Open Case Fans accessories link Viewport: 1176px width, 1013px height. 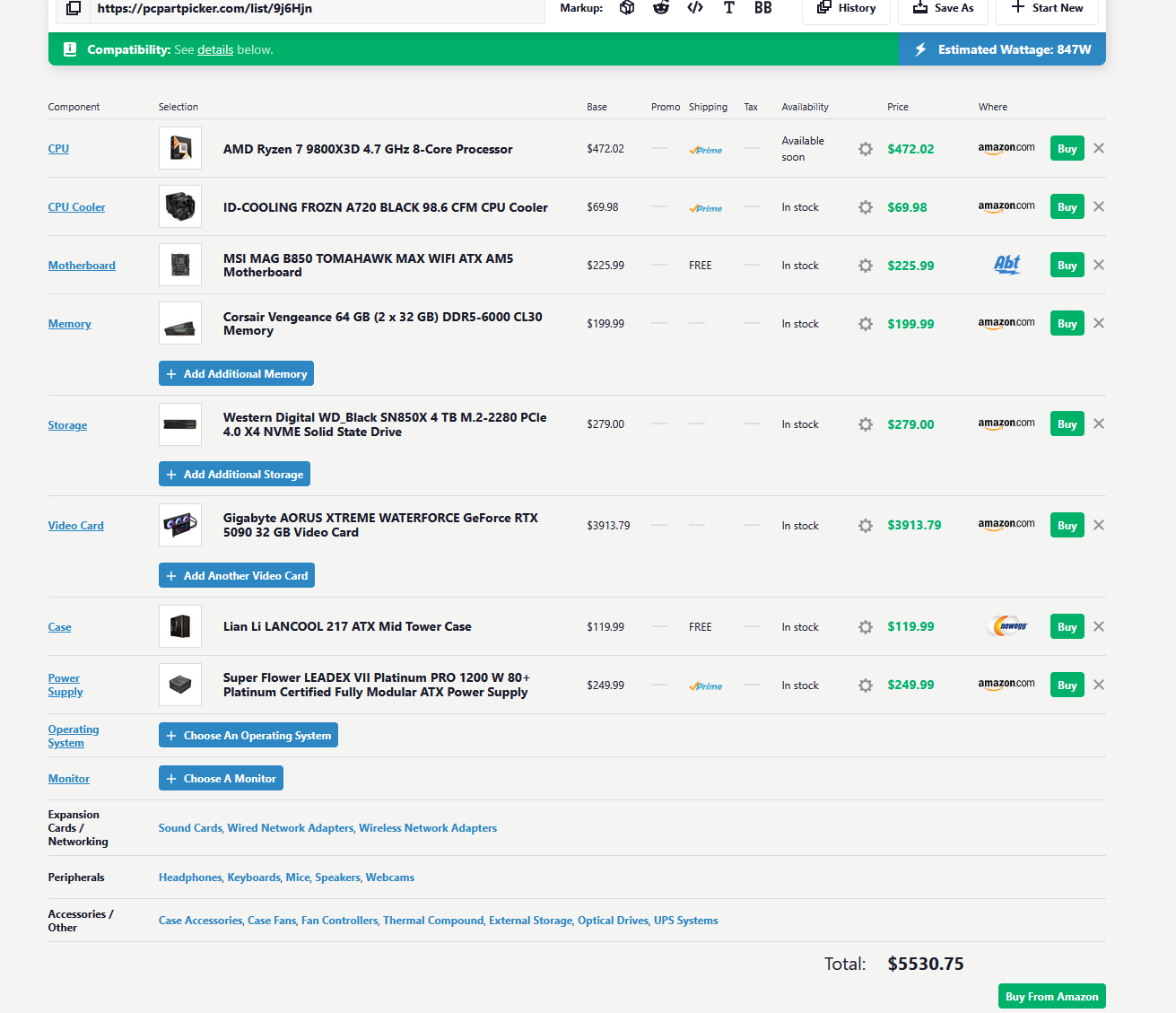tap(272, 921)
